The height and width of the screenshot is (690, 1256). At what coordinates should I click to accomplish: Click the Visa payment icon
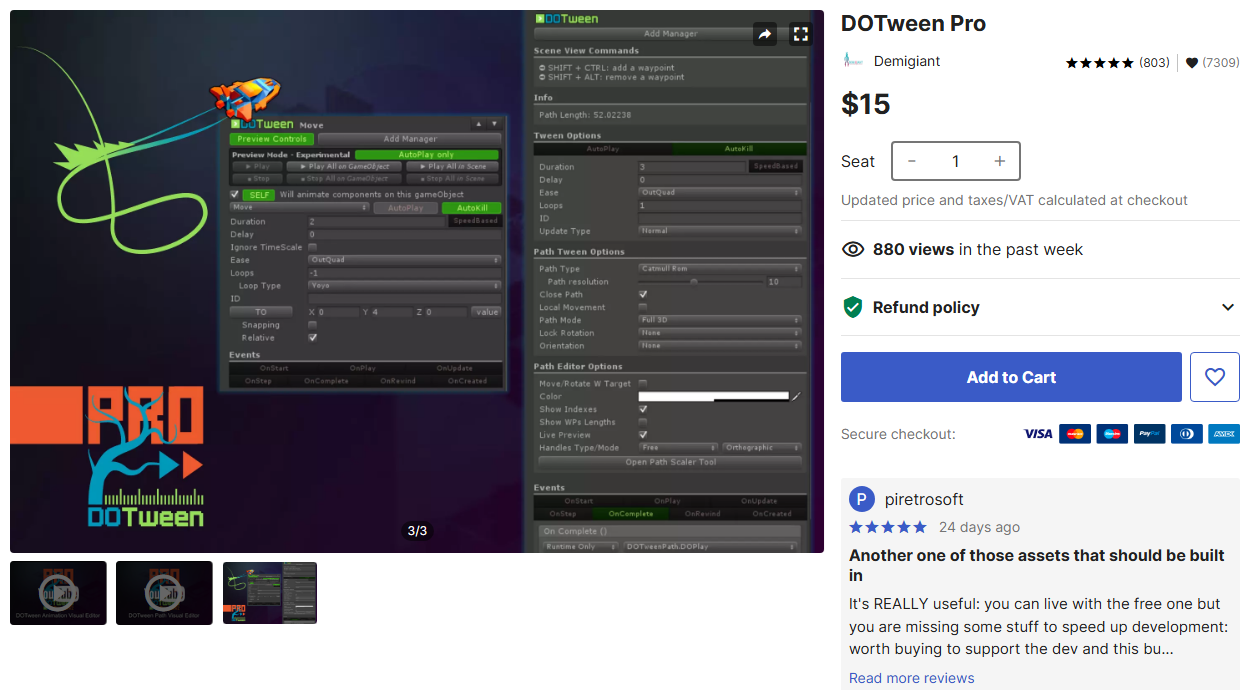pos(1038,434)
